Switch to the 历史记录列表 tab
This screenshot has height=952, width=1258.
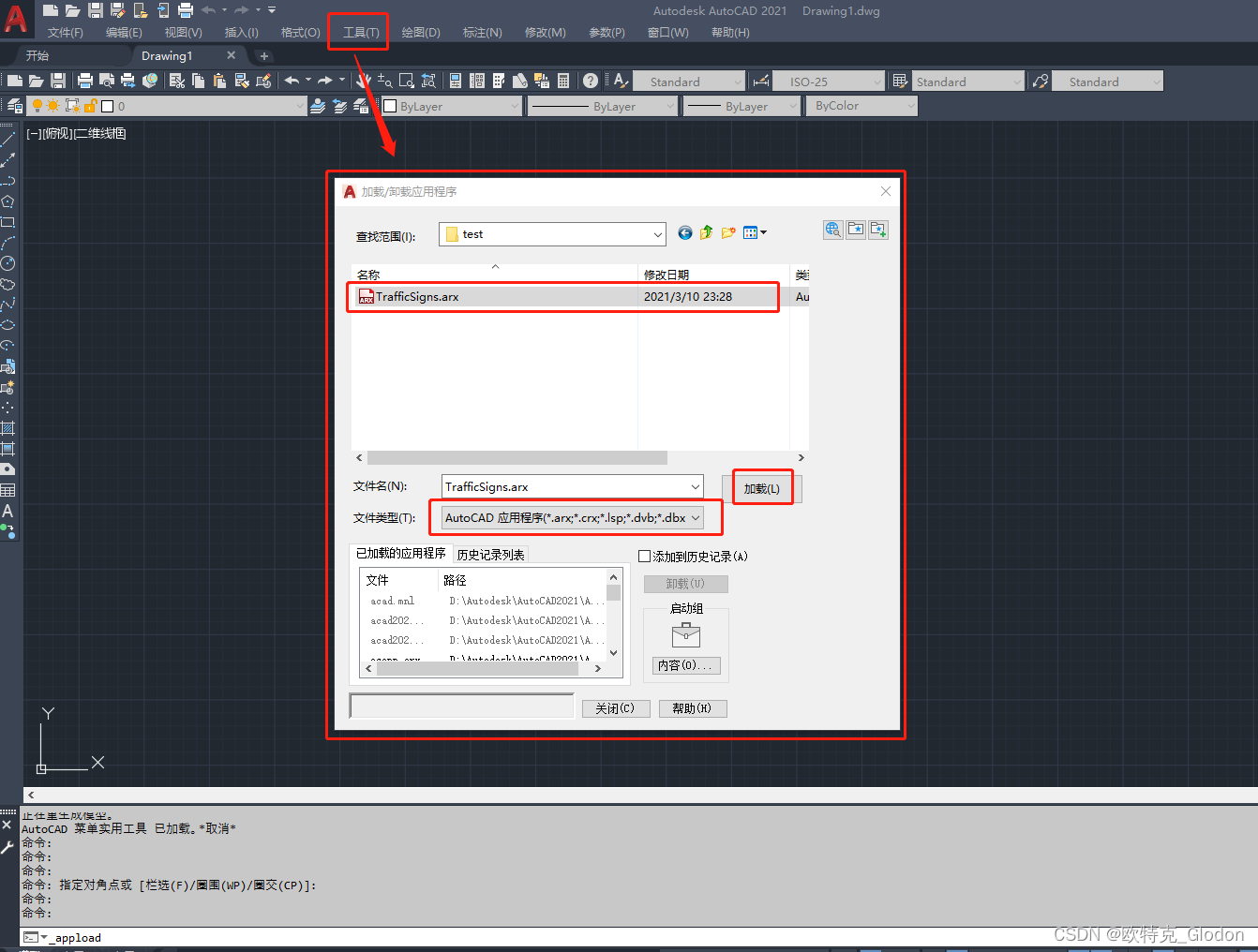[x=491, y=554]
